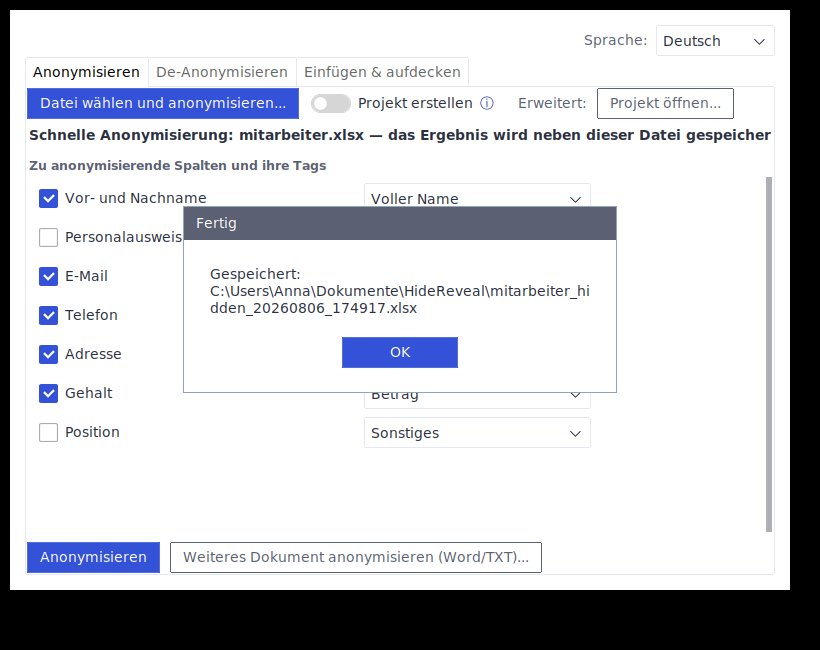The width and height of the screenshot is (820, 650).
Task: Uncheck the Telefon checkbox
Action: pyautogui.click(x=49, y=315)
